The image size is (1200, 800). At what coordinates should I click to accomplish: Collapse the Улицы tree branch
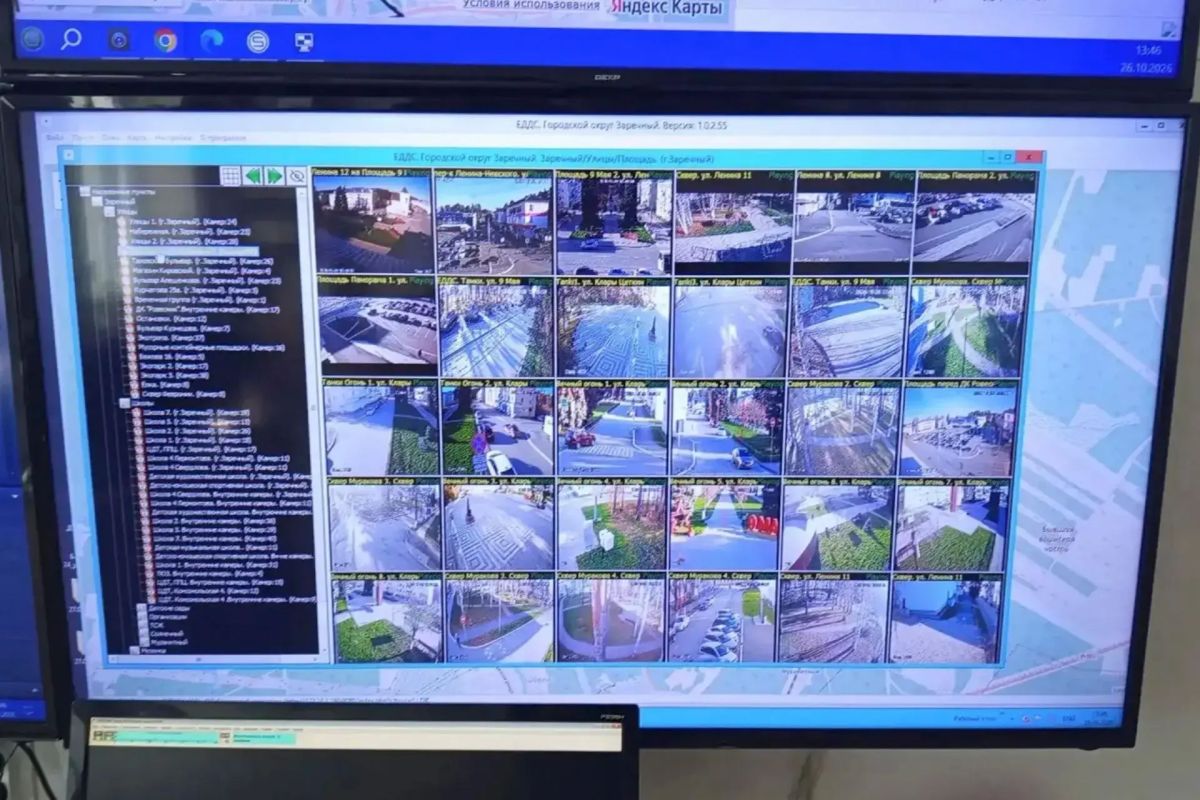(109, 212)
